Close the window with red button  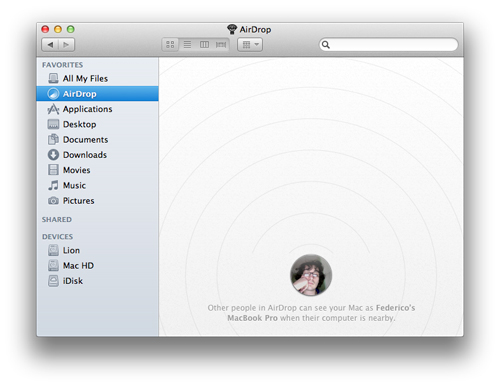45,29
